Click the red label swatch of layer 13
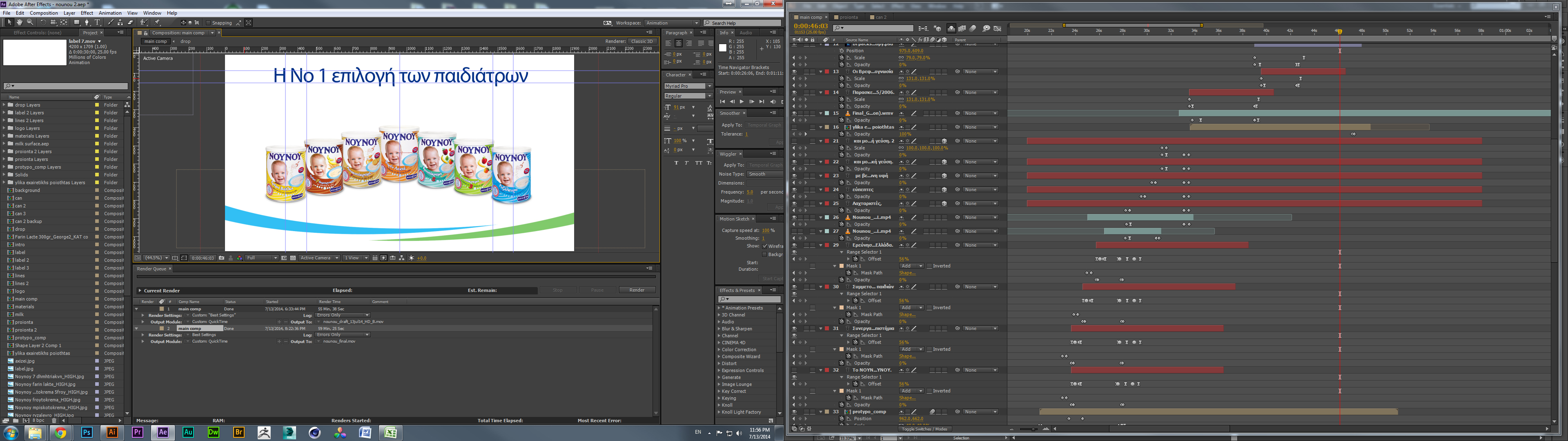The image size is (1568, 441). 826,71
